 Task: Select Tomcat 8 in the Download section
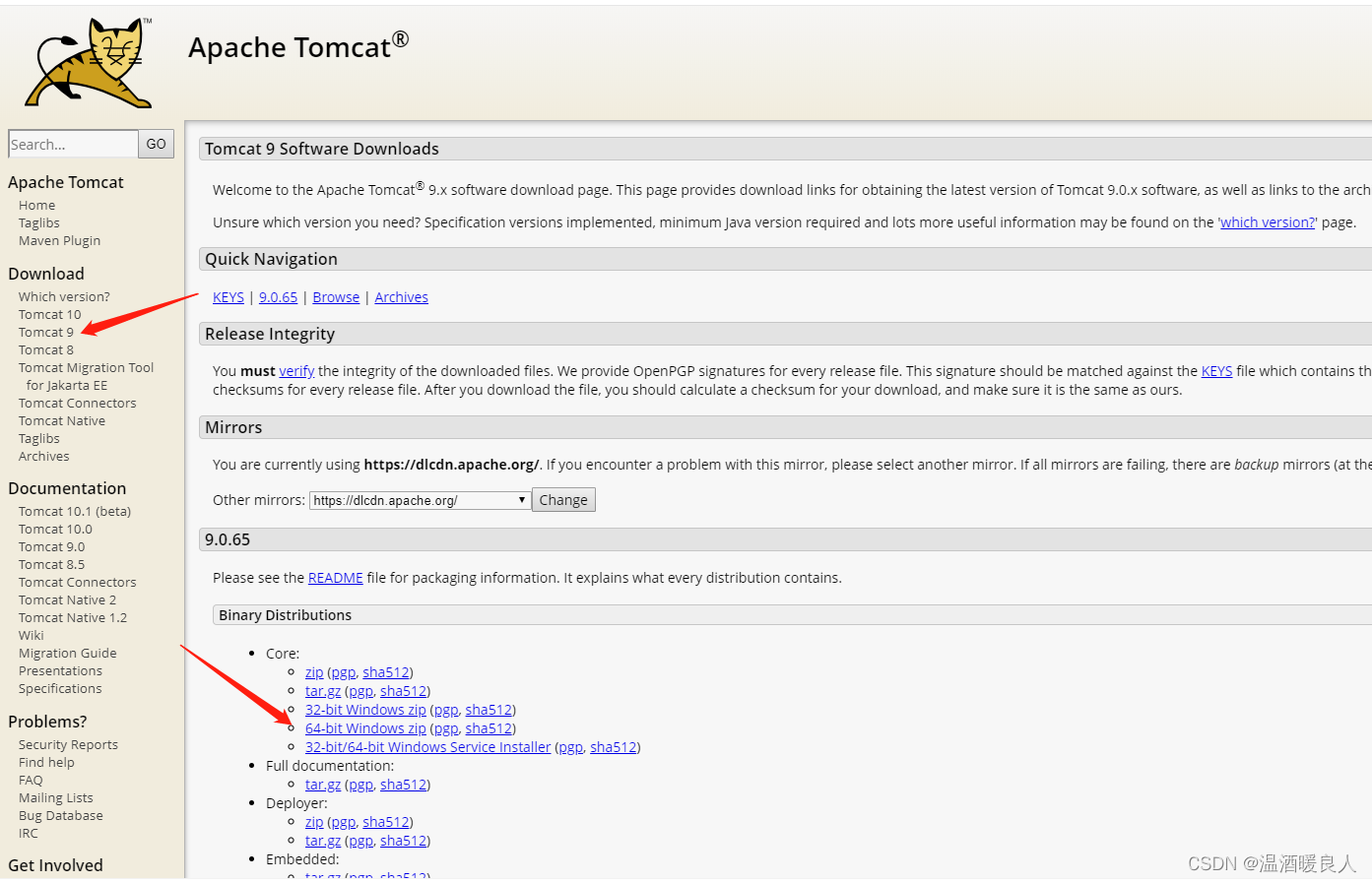coord(46,350)
